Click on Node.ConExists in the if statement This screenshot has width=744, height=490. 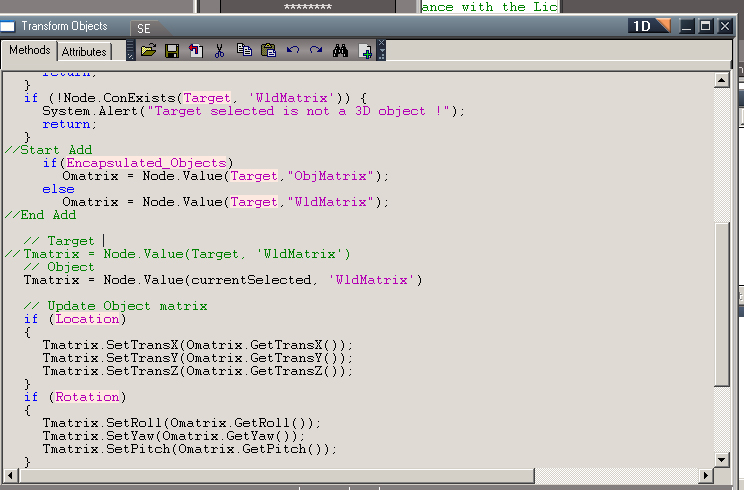[x=119, y=98]
